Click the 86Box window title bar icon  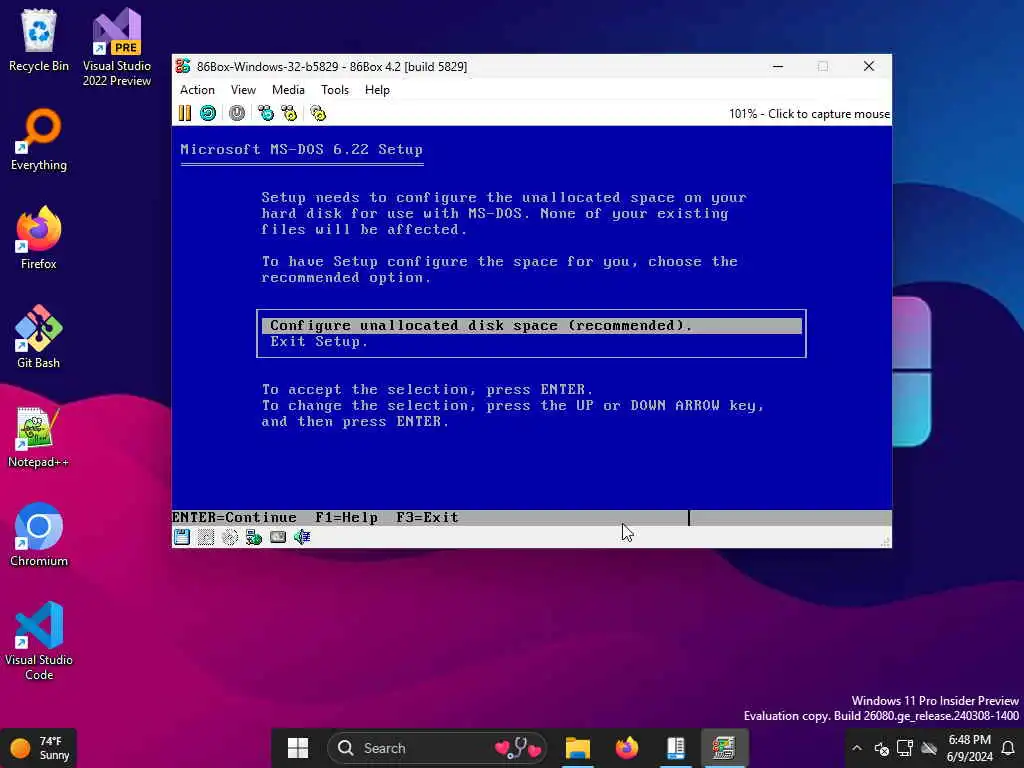pyautogui.click(x=184, y=66)
